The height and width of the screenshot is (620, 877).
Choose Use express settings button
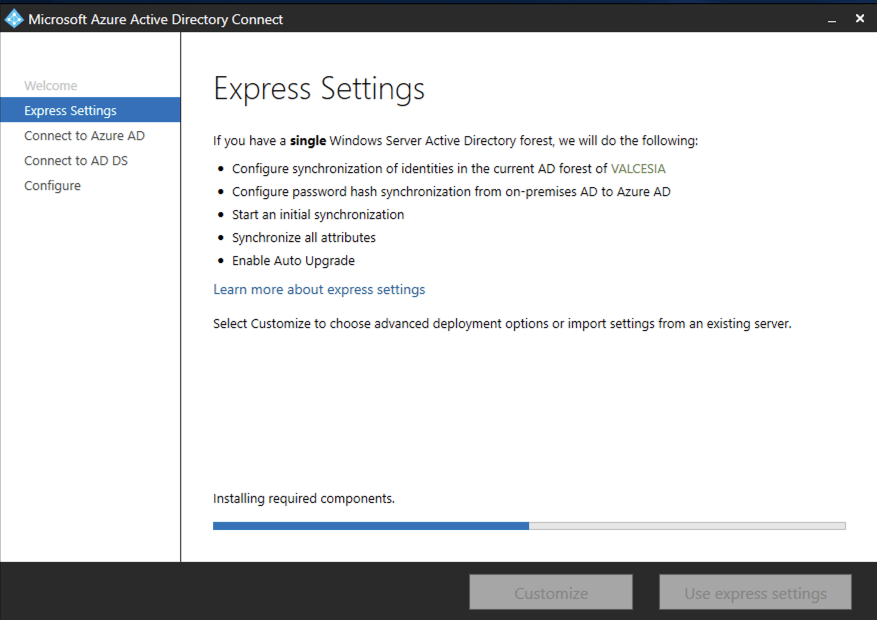(x=755, y=593)
